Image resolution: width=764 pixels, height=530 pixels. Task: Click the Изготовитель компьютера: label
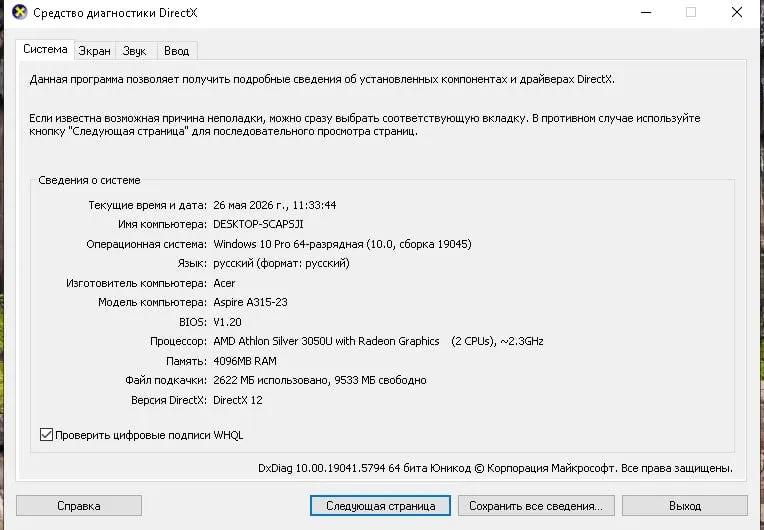pos(136,283)
